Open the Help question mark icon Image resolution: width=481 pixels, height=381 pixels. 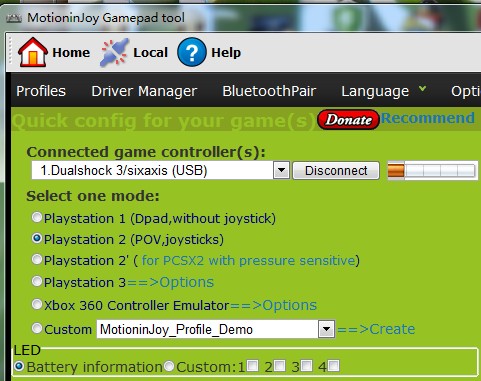[192, 52]
